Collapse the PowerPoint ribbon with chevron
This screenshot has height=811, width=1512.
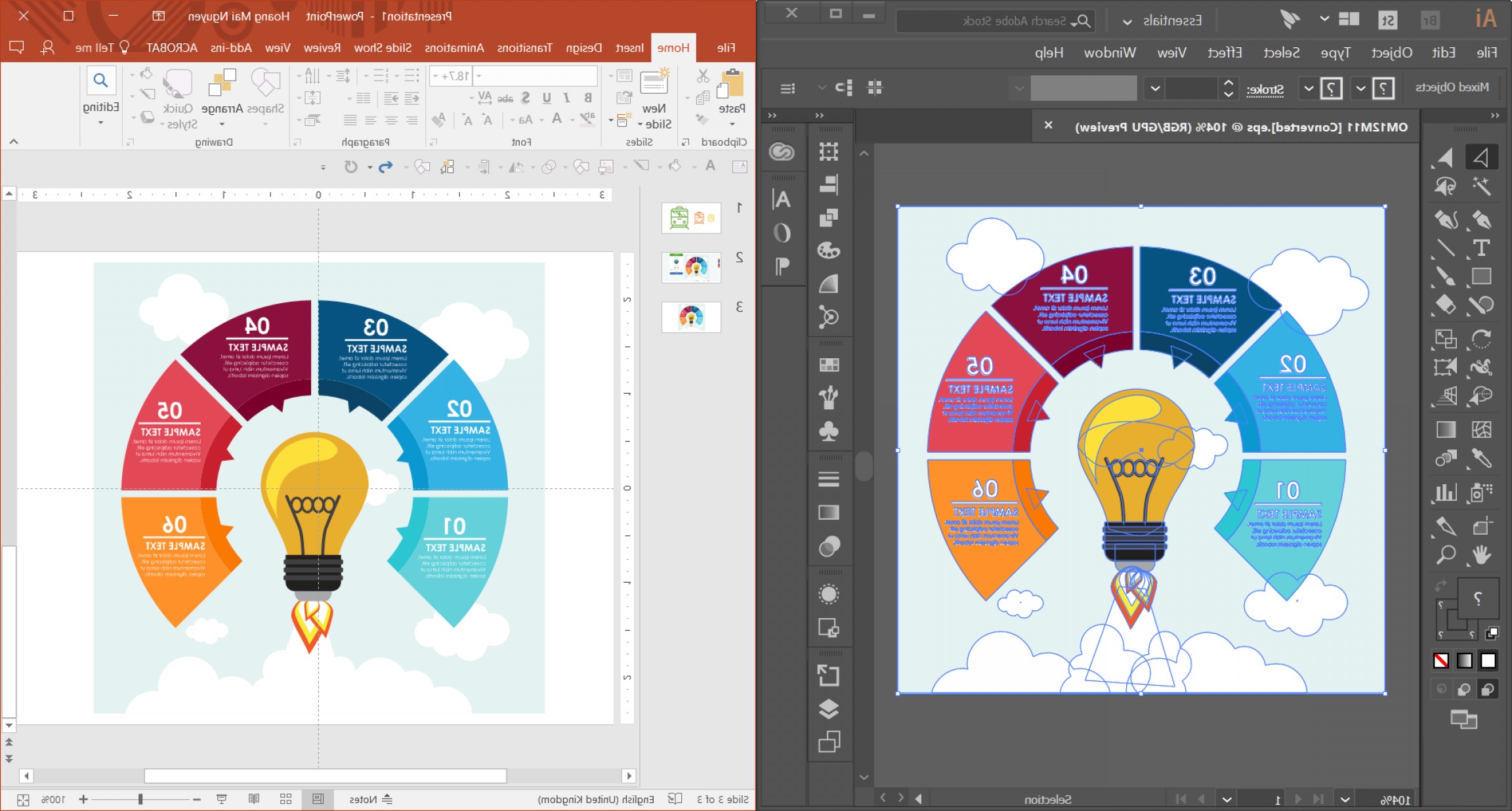[x=14, y=142]
